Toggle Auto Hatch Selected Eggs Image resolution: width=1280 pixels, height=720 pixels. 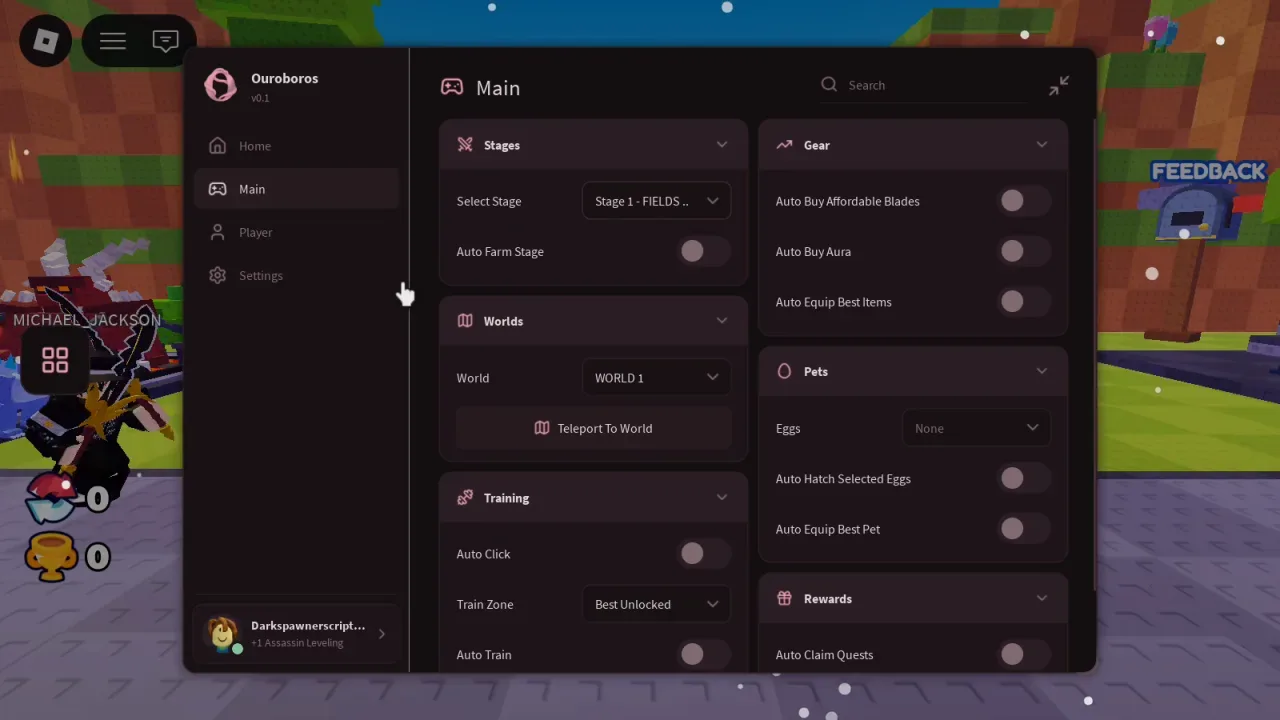1023,479
